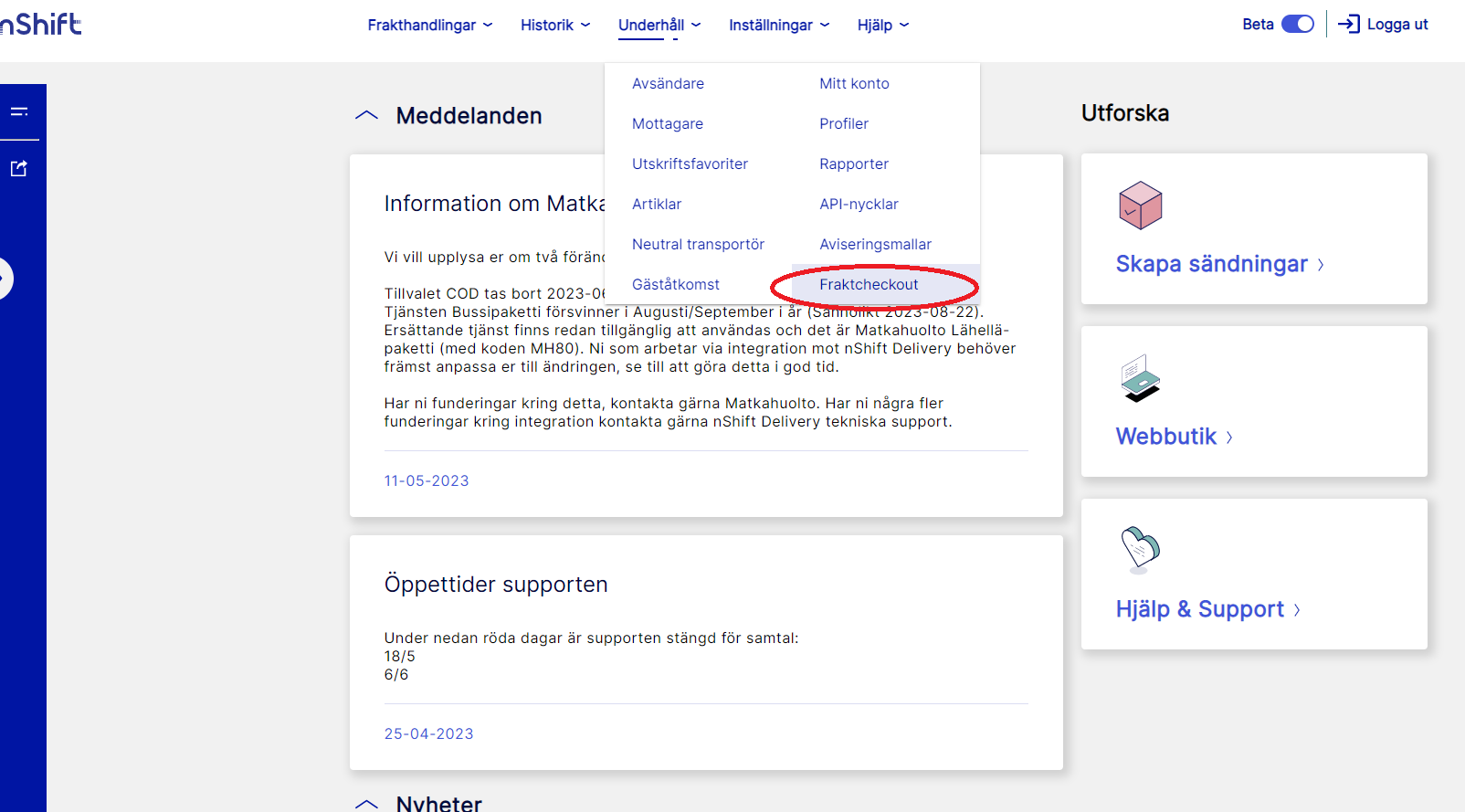
Task: Select Aviseringsmallar menu entry
Action: pyautogui.click(x=875, y=244)
